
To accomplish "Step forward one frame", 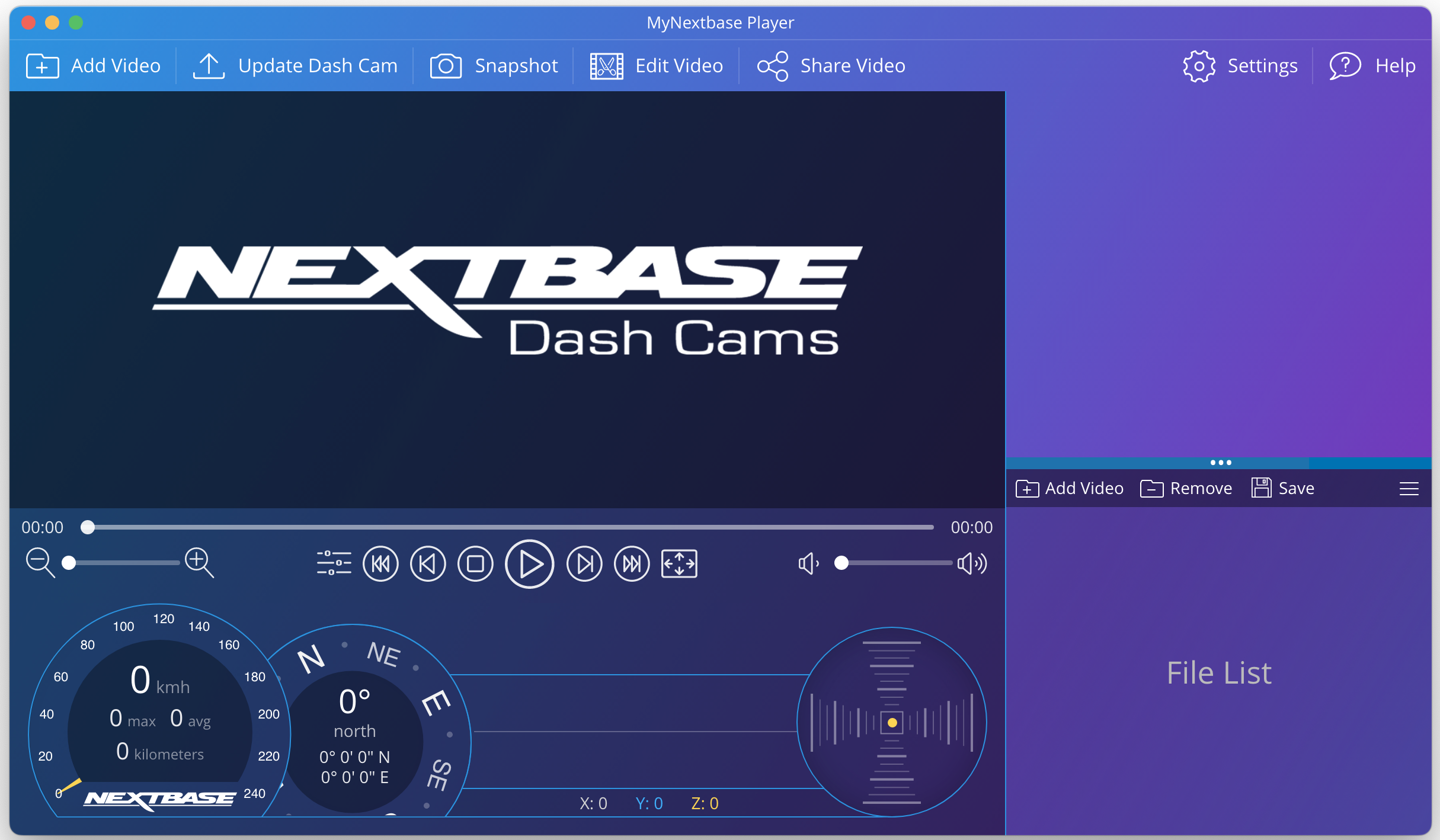I will [x=584, y=563].
